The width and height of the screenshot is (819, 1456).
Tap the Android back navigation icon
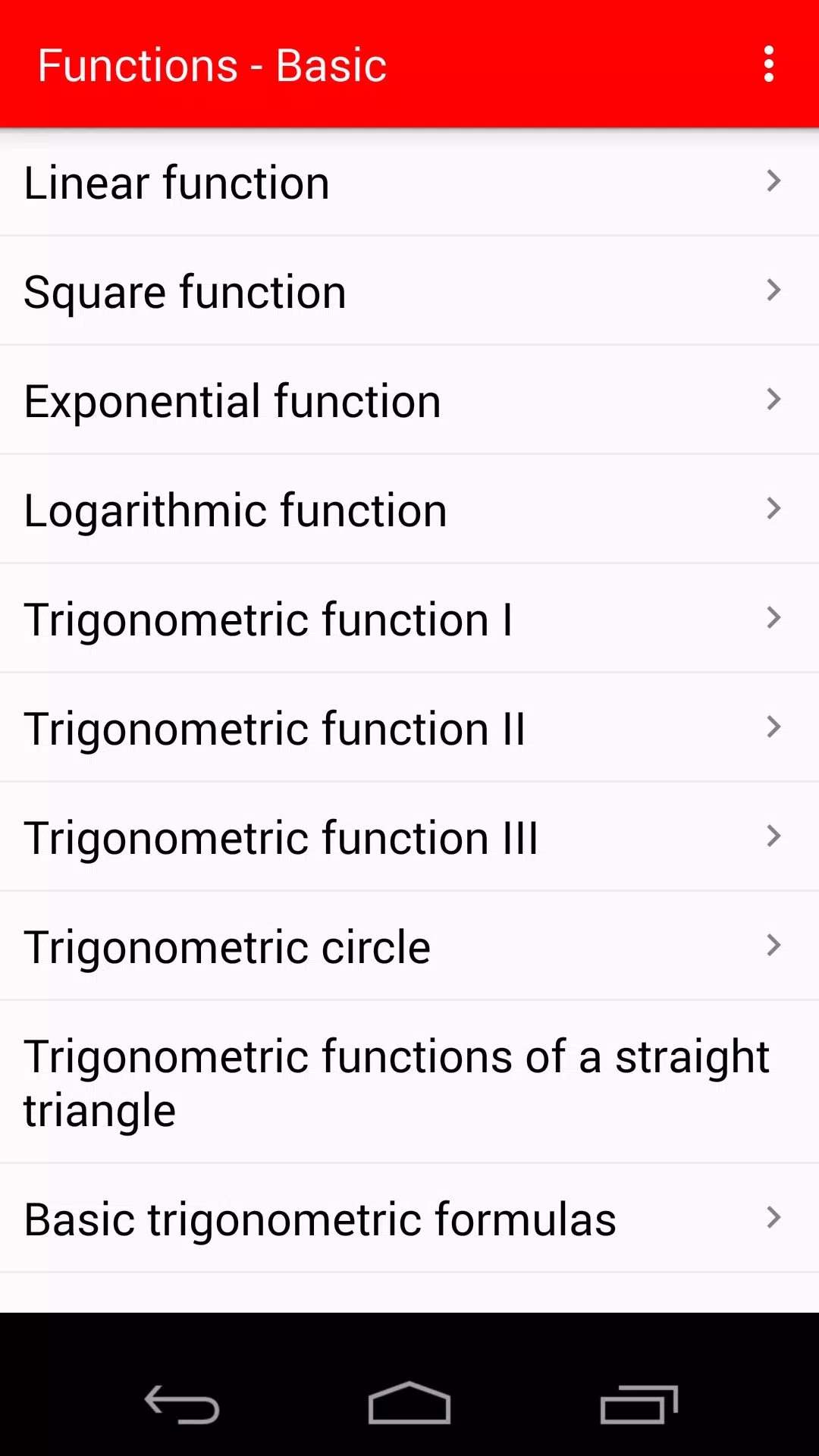182,1404
